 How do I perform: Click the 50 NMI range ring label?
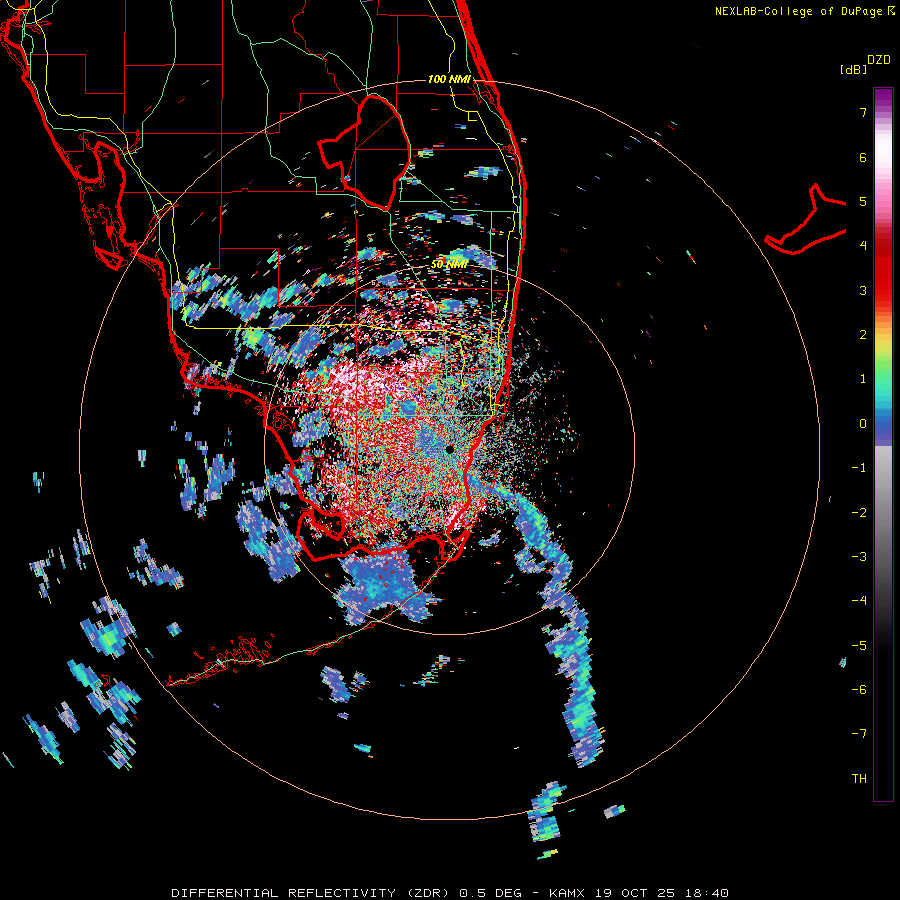point(449,264)
